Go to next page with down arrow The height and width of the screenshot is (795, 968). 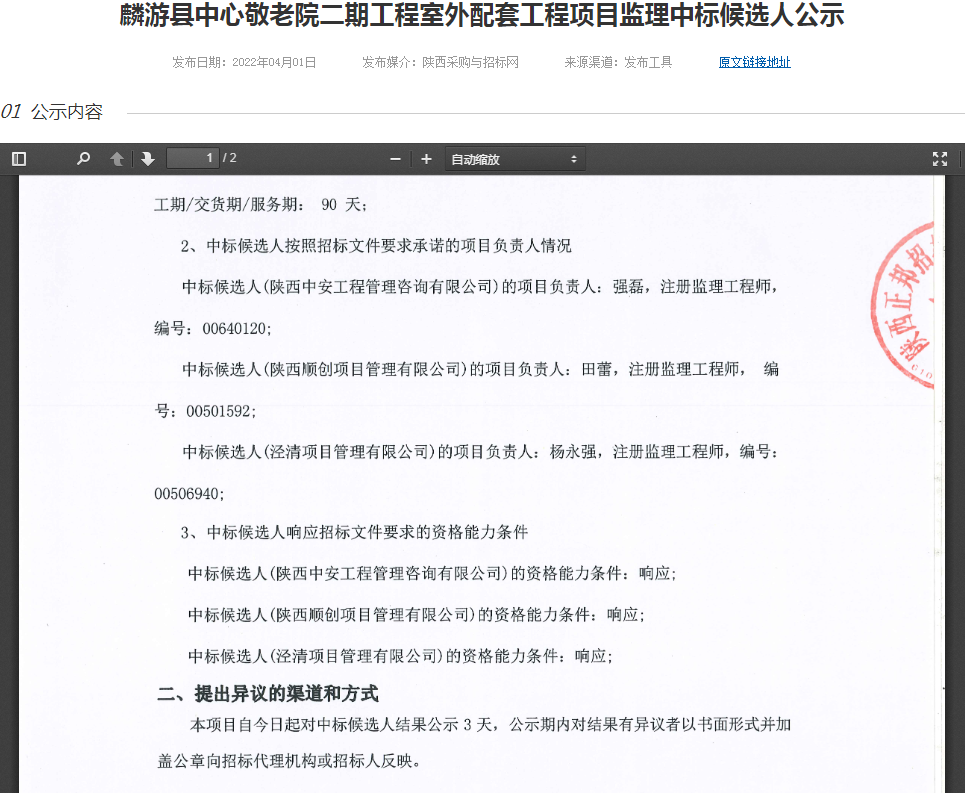(148, 159)
